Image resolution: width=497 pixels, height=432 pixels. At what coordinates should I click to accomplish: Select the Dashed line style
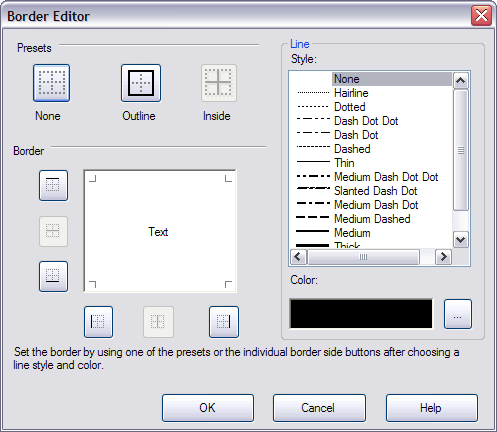[x=371, y=149]
